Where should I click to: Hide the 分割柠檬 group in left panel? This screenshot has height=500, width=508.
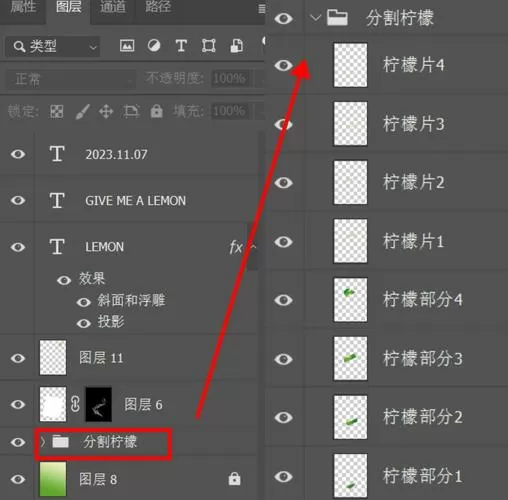pos(18,442)
